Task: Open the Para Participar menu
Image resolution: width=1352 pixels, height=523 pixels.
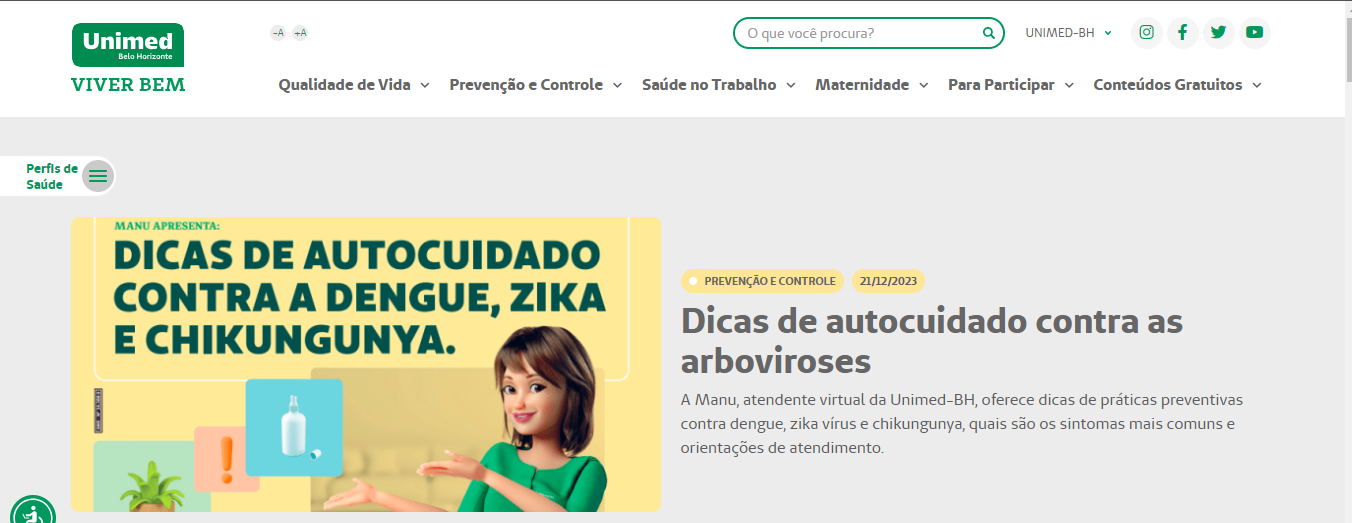Action: pyautogui.click(x=1011, y=85)
